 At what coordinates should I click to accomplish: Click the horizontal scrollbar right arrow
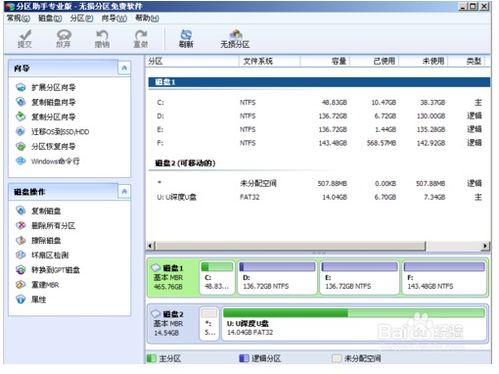485,246
